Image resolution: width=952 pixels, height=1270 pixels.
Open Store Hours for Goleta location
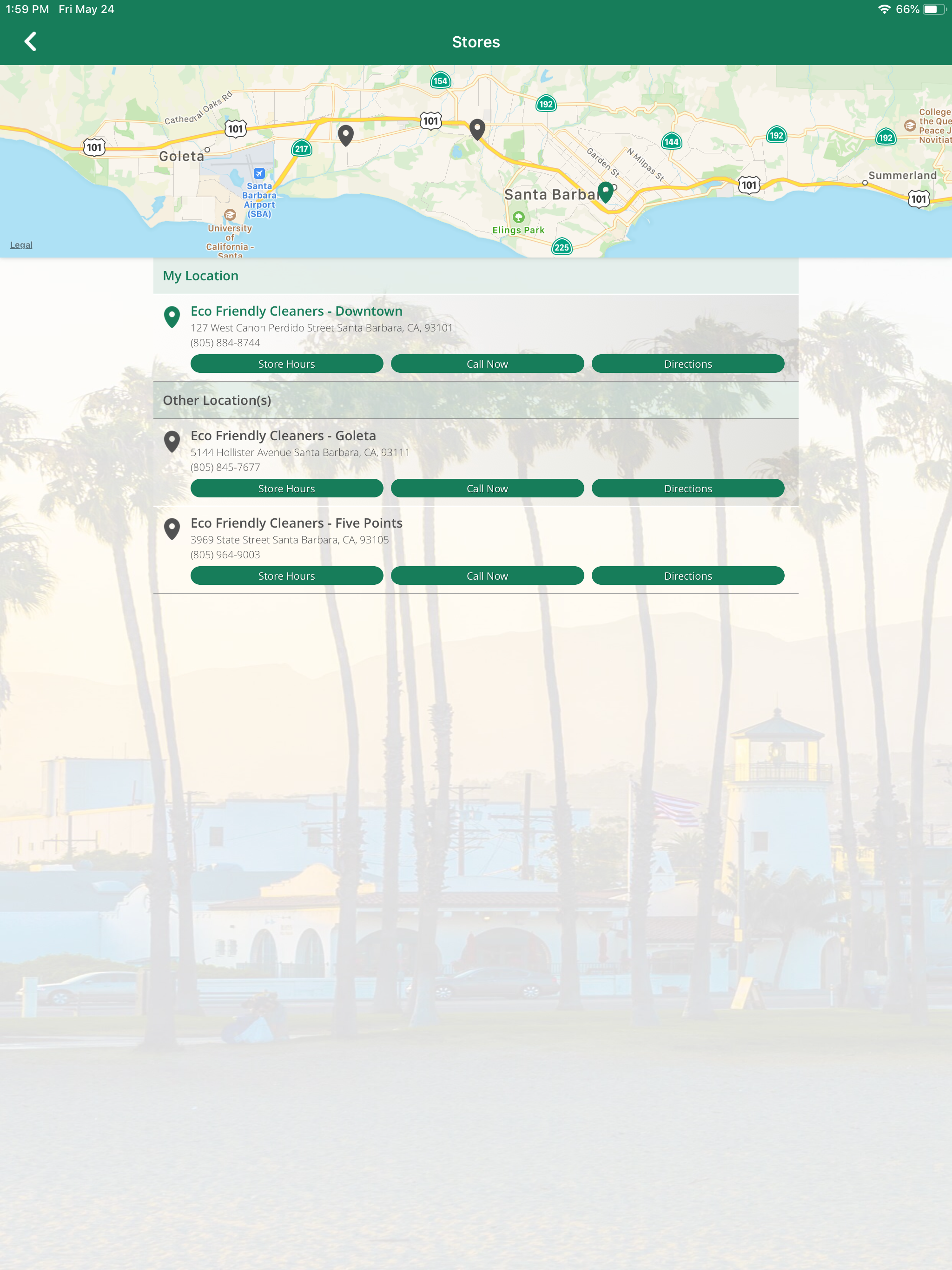(x=286, y=488)
